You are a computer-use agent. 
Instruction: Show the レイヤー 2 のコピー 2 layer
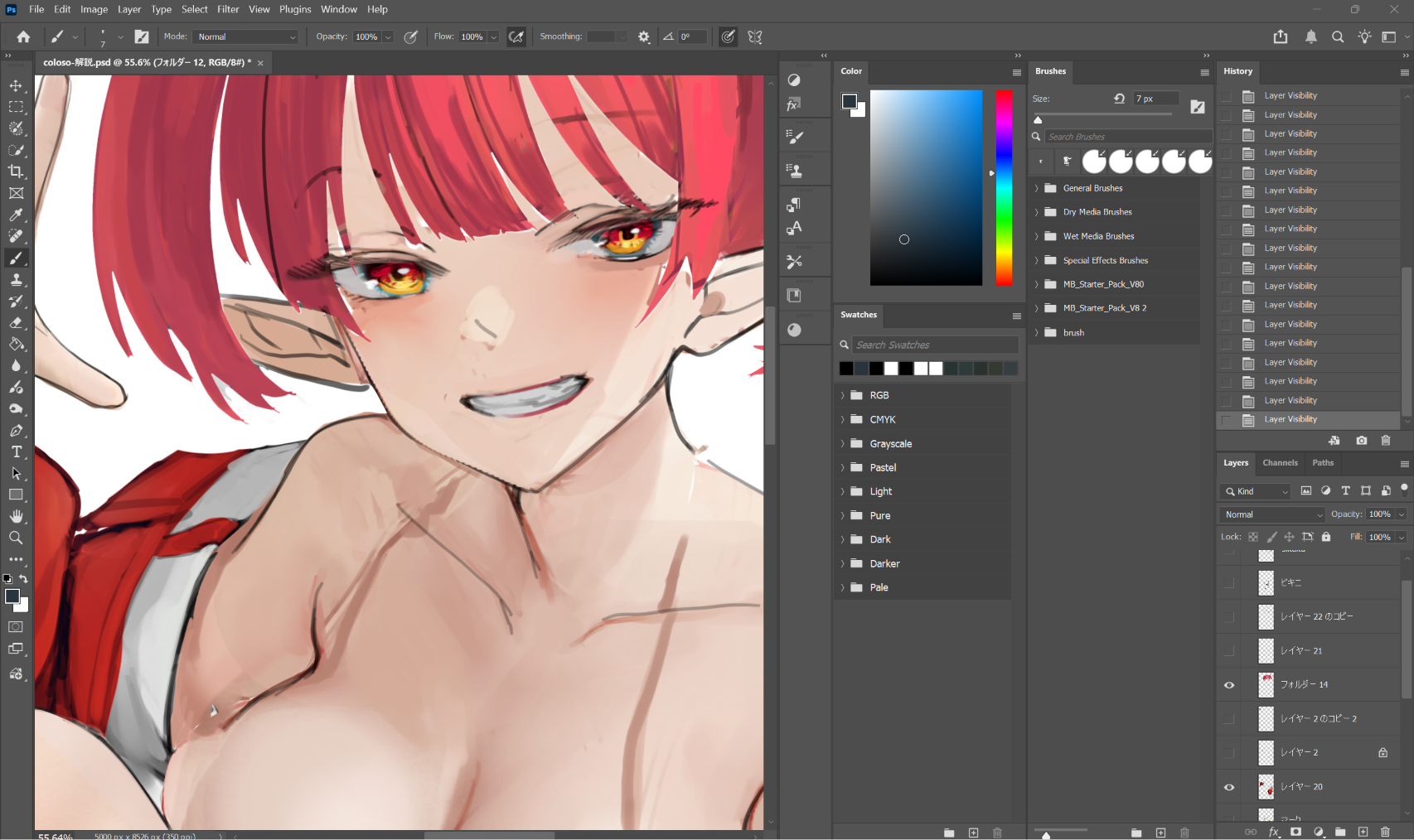1229,719
